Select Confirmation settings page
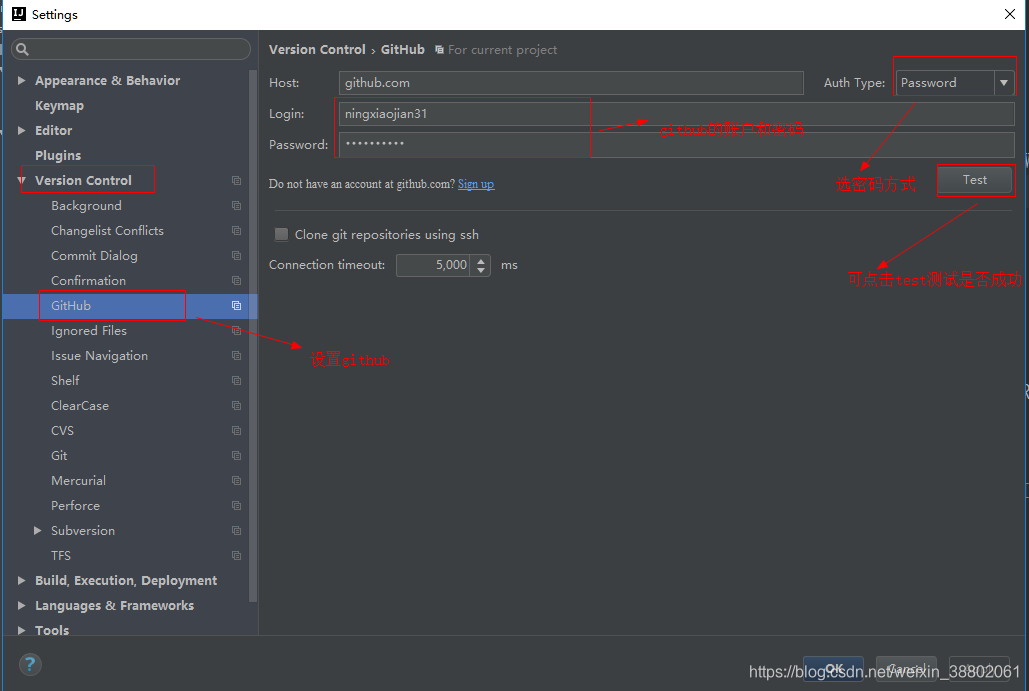1029x691 pixels. click(89, 280)
